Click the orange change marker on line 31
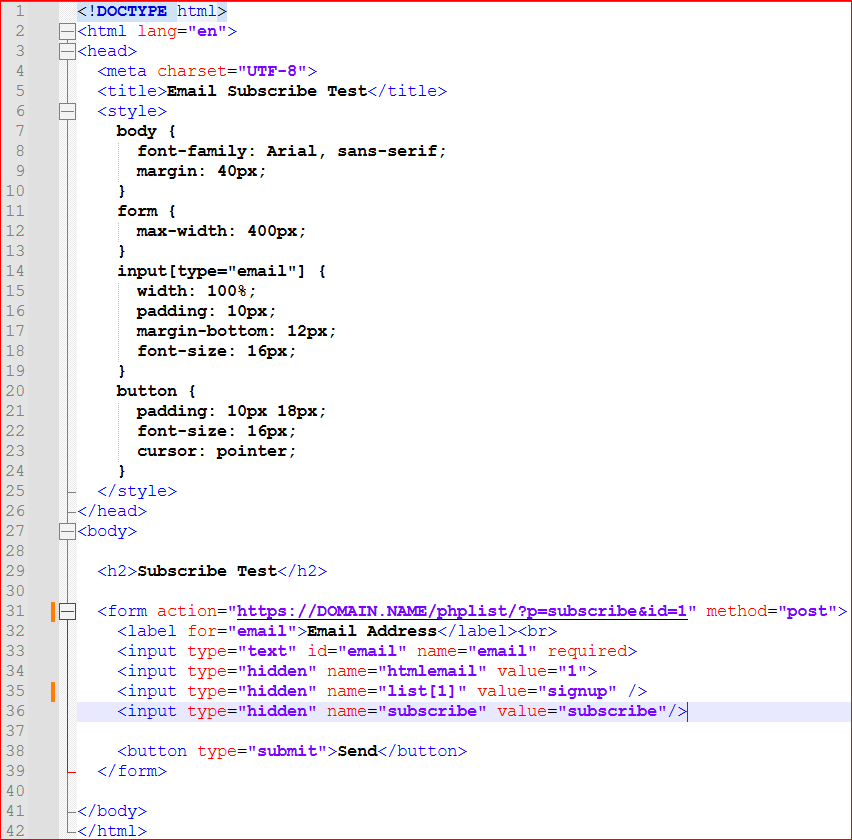The image size is (852, 840). tap(52, 611)
